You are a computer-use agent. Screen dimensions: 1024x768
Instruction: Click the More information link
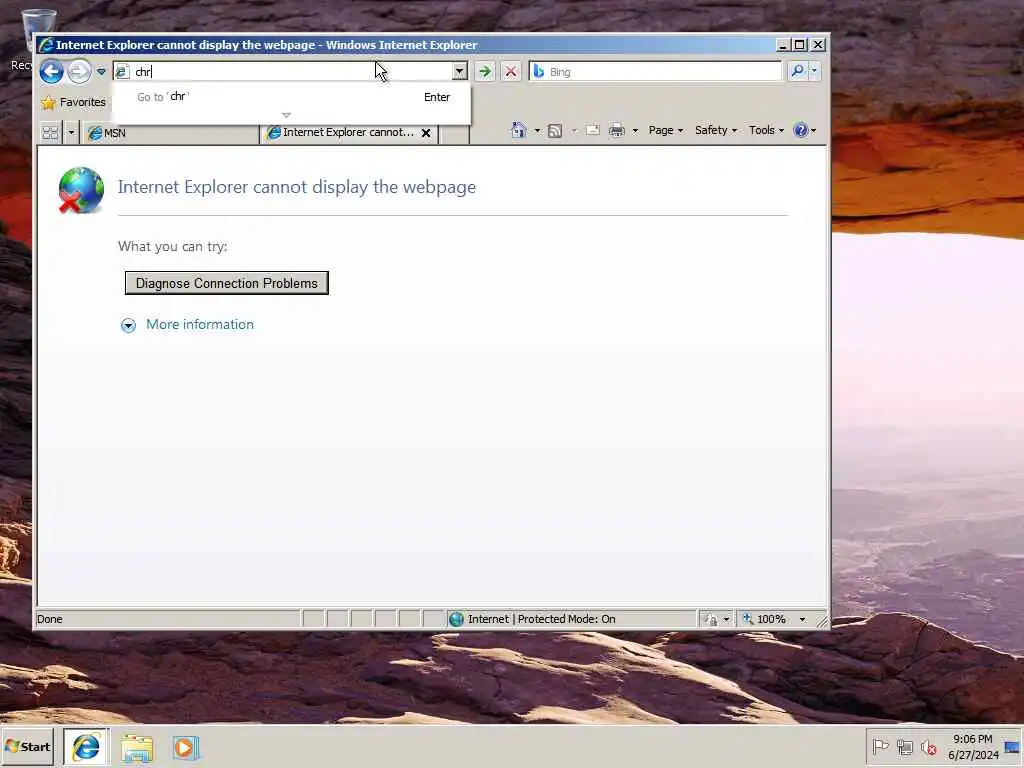[200, 325]
